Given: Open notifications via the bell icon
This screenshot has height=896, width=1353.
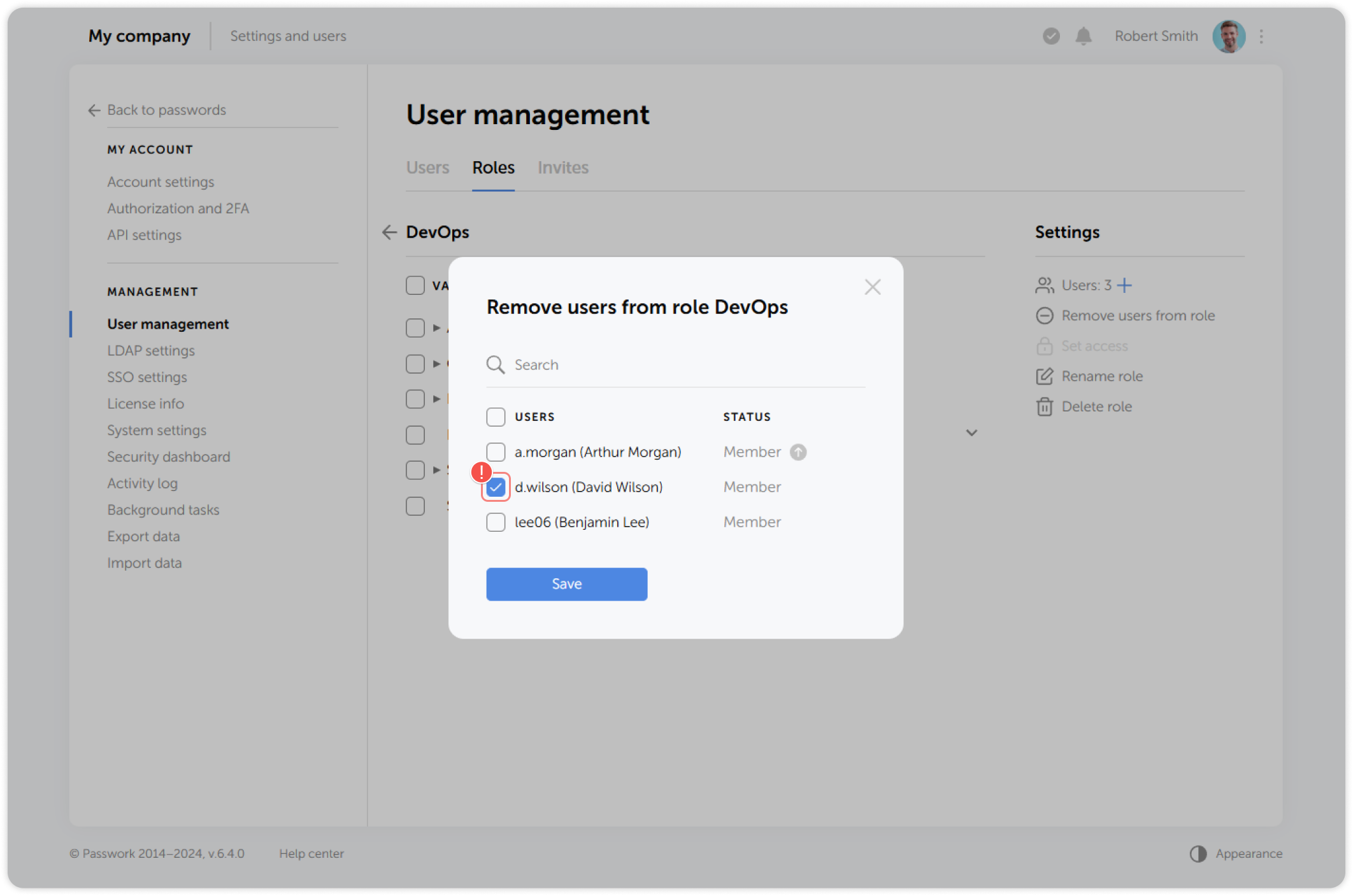Looking at the screenshot, I should click(x=1083, y=36).
